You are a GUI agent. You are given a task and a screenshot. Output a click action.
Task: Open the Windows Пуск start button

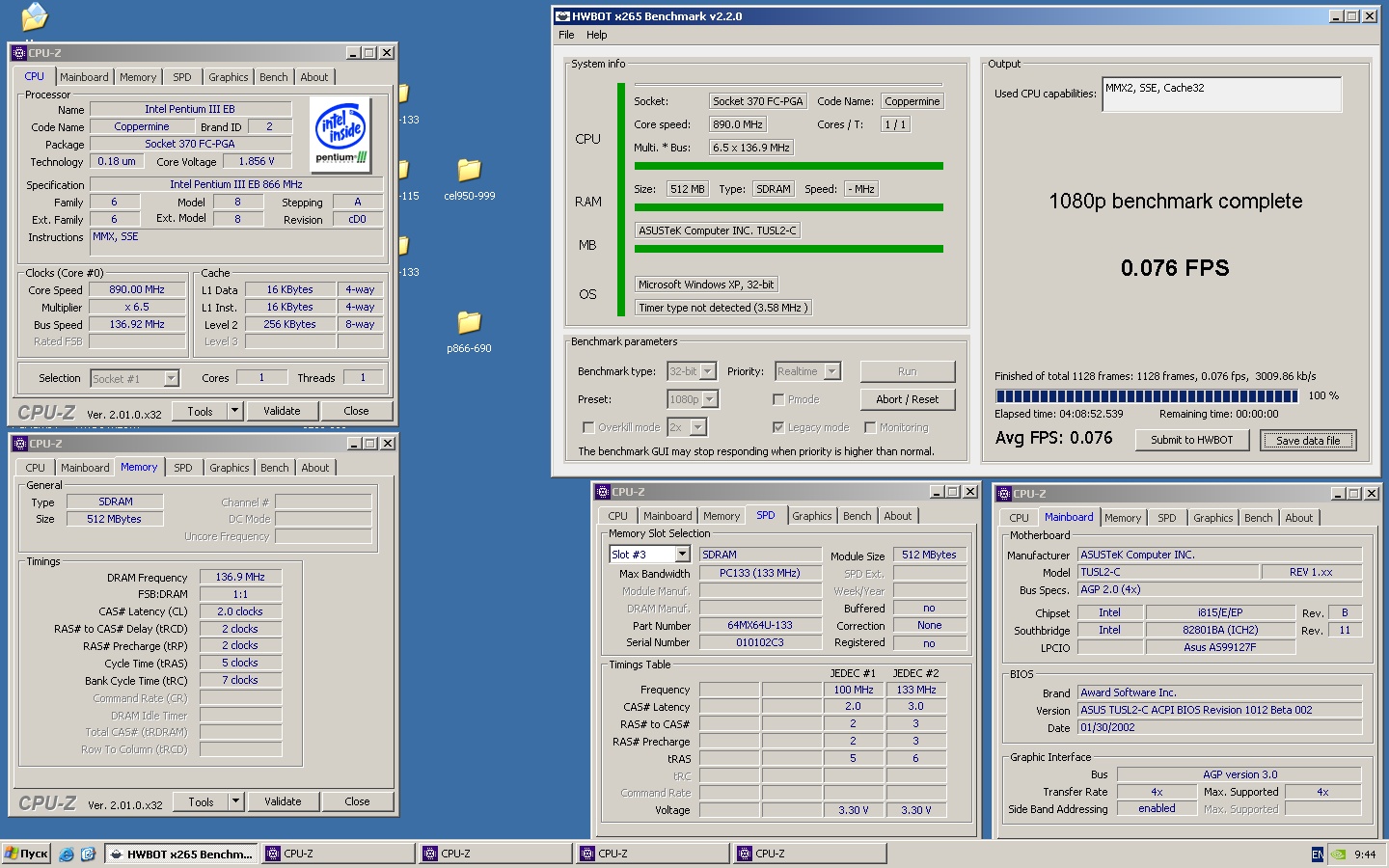26,854
